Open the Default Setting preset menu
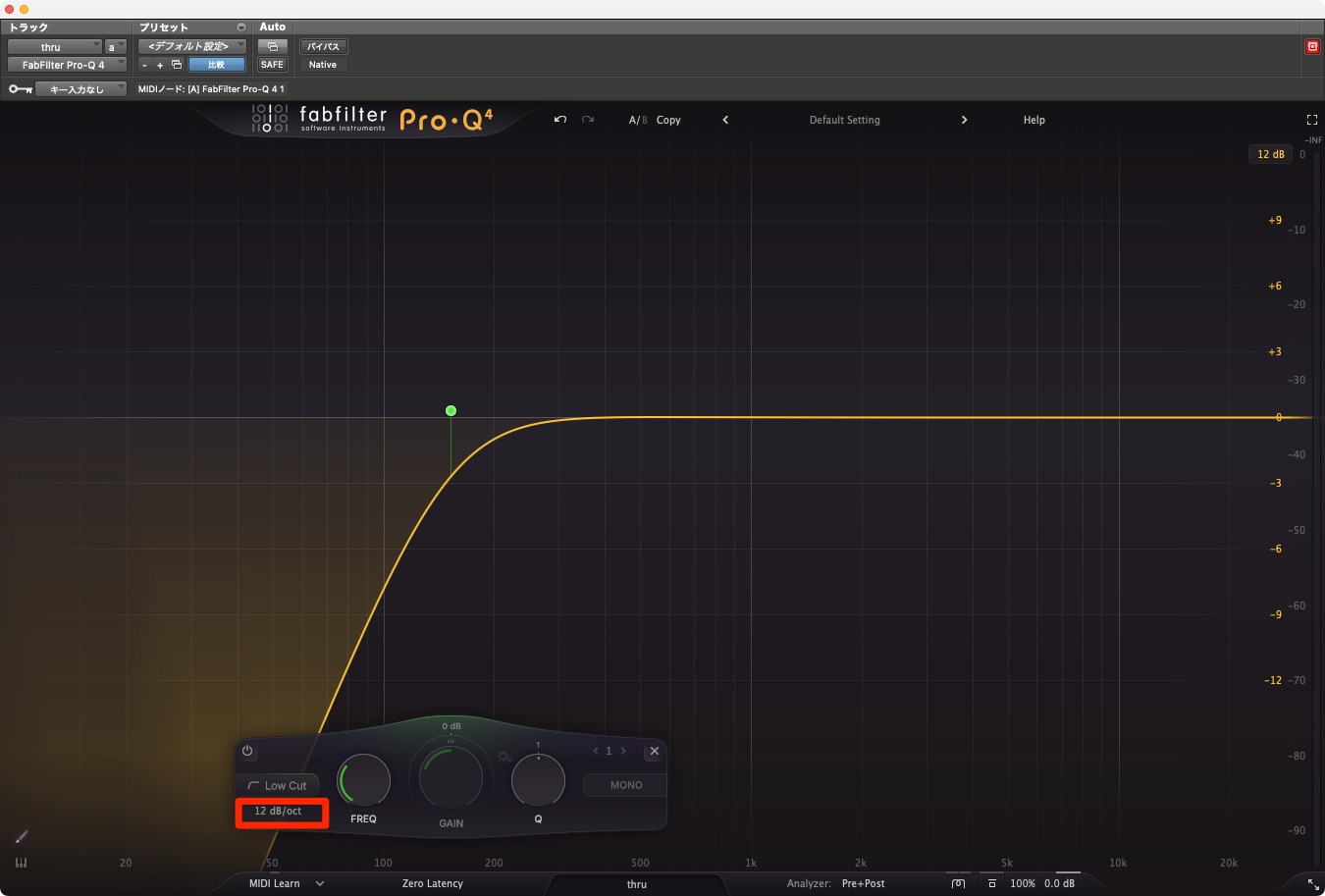Screen dimensions: 1325x896 pyautogui.click(x=844, y=120)
